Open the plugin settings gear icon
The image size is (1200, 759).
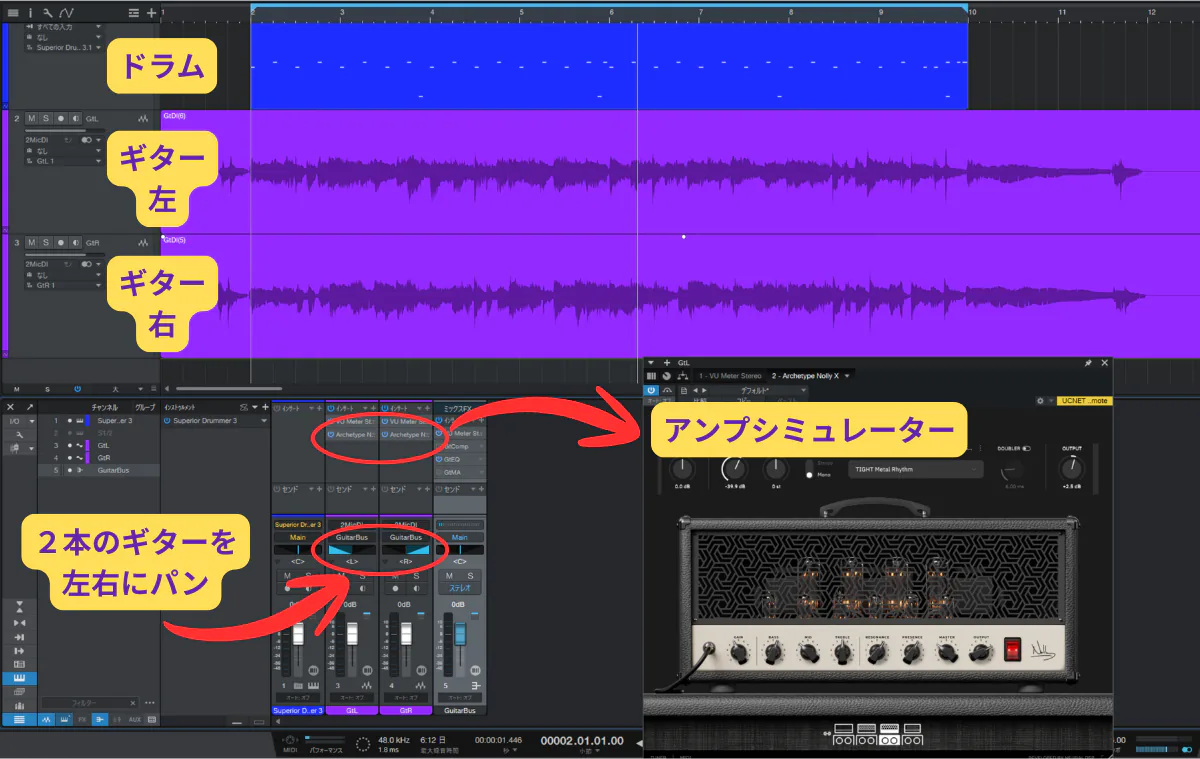coord(1040,401)
